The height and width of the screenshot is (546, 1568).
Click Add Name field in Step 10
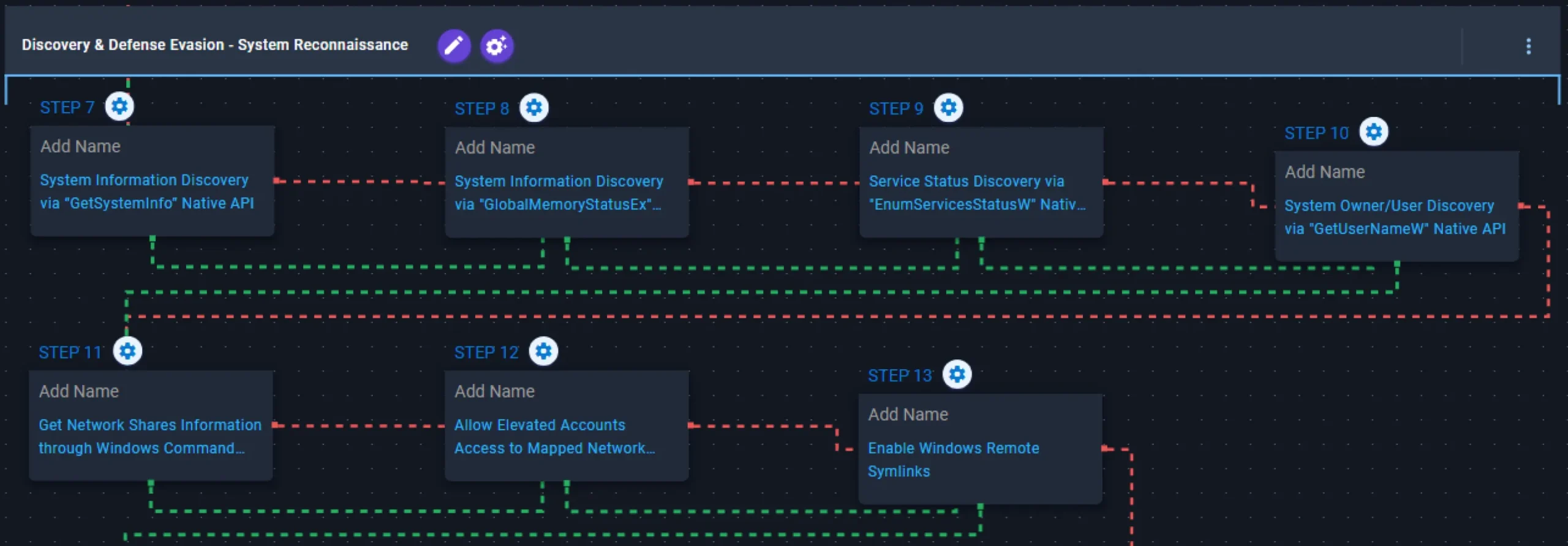(1325, 172)
